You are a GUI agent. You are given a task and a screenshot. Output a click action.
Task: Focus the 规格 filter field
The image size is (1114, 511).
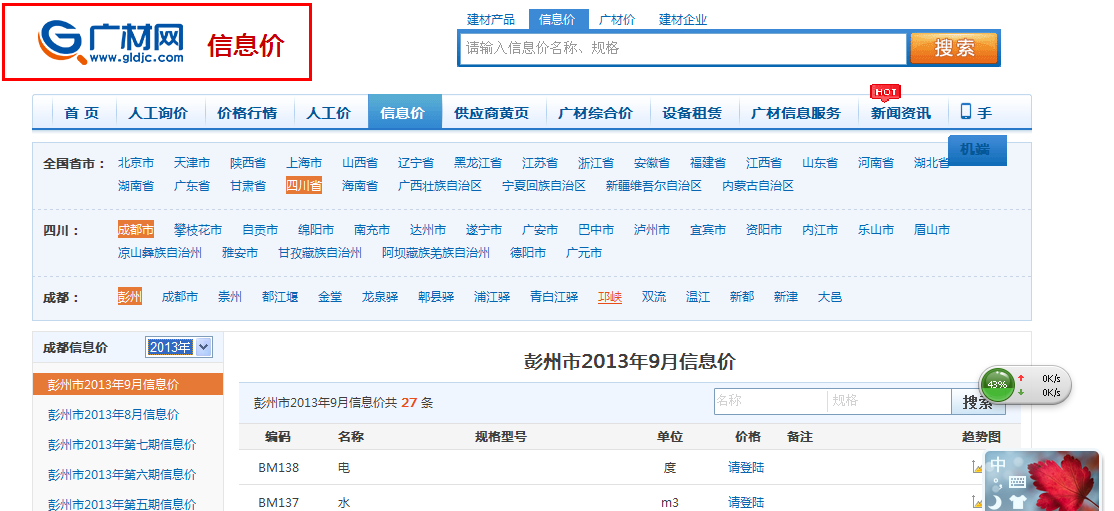[x=889, y=401]
